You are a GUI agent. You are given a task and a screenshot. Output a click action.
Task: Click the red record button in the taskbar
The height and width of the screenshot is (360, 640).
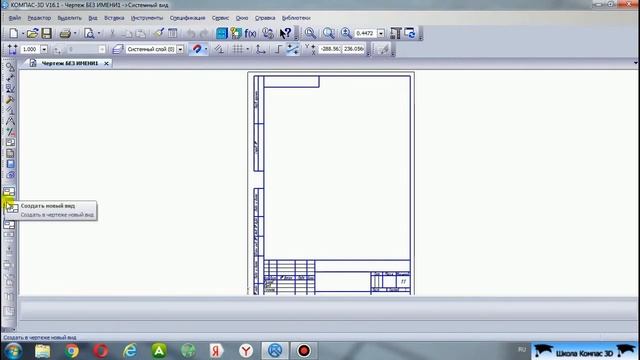pyautogui.click(x=304, y=351)
